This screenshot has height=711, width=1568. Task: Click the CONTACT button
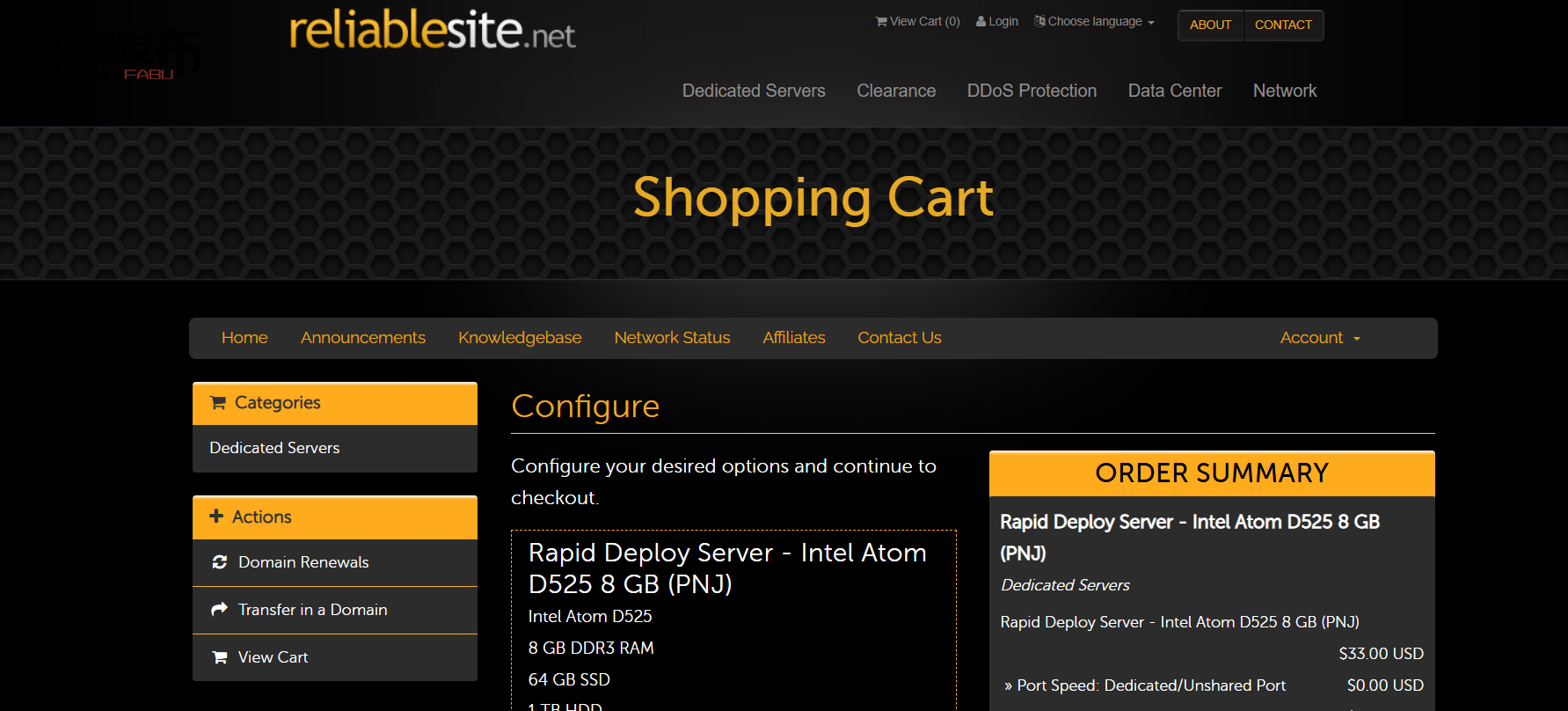1283,25
